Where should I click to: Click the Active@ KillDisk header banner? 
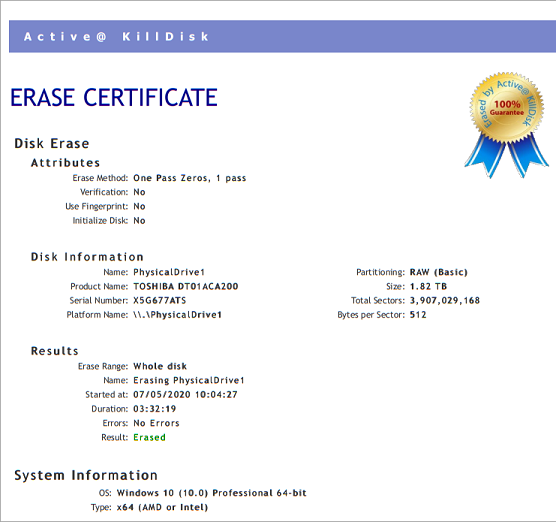[x=282, y=37]
